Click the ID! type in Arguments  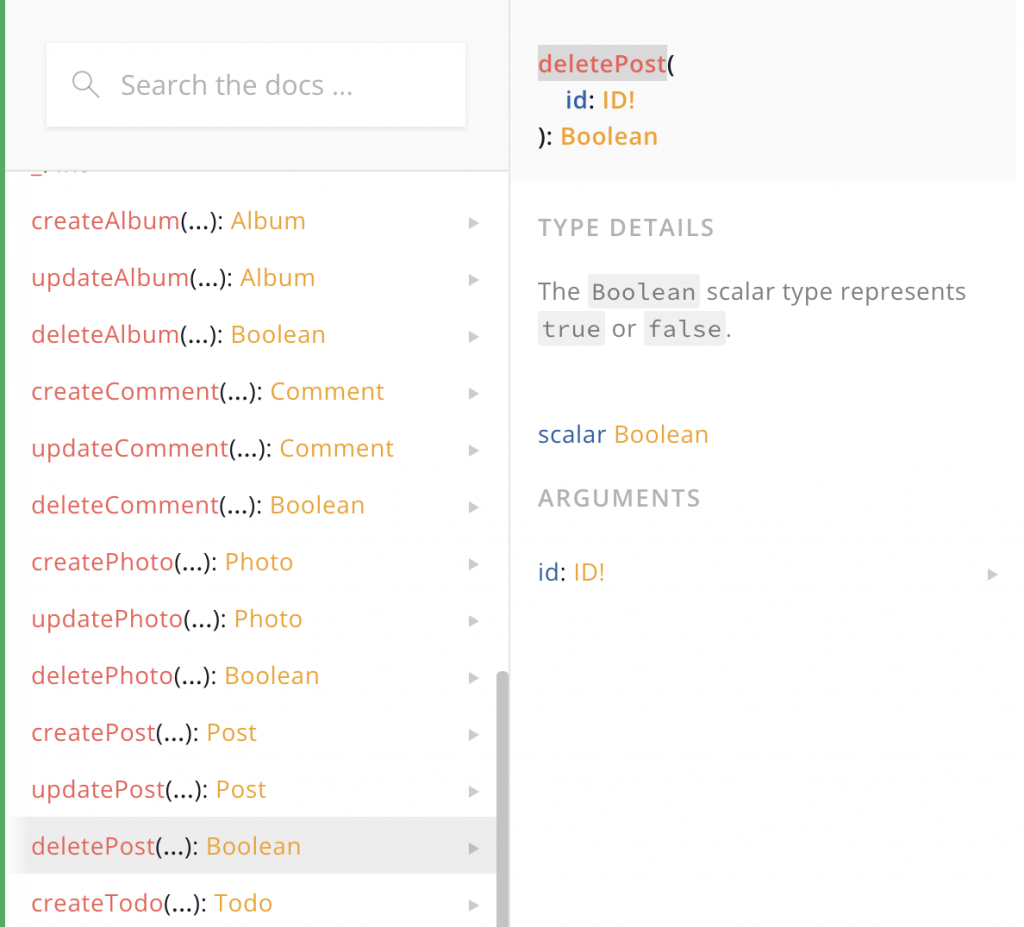[589, 573]
